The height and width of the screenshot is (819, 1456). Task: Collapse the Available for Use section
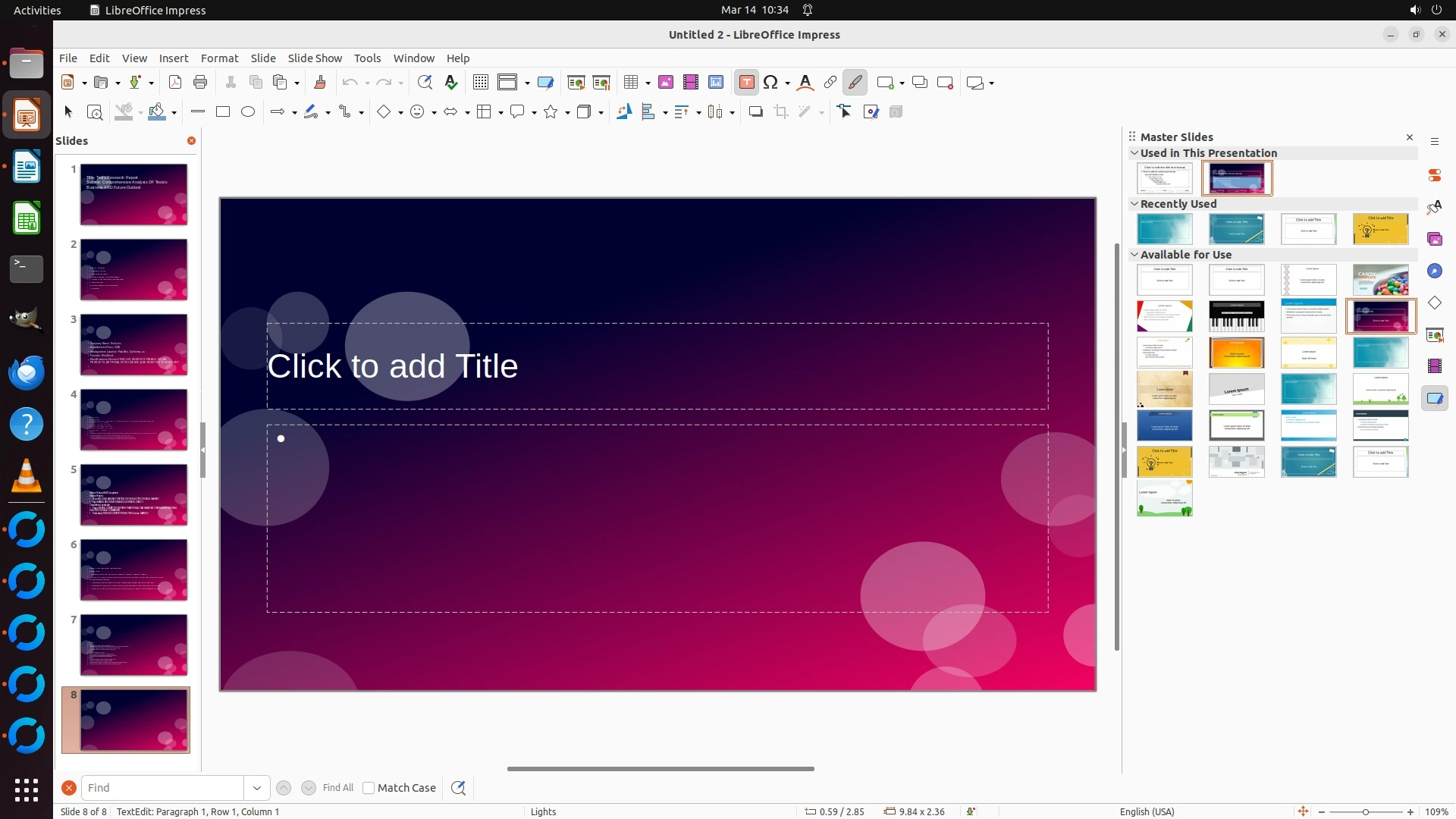click(1134, 255)
